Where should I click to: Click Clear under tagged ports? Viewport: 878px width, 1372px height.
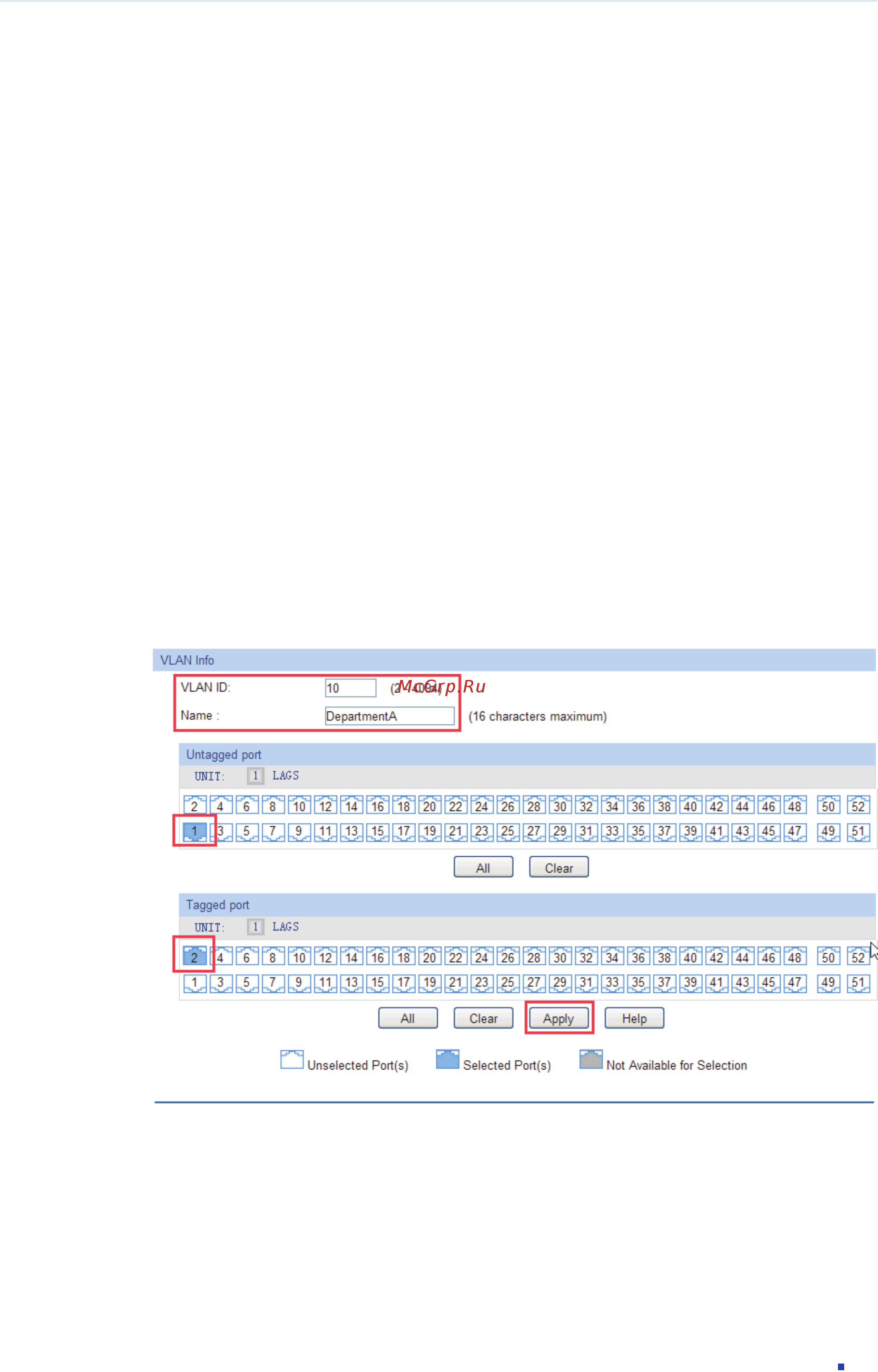pyautogui.click(x=483, y=1019)
